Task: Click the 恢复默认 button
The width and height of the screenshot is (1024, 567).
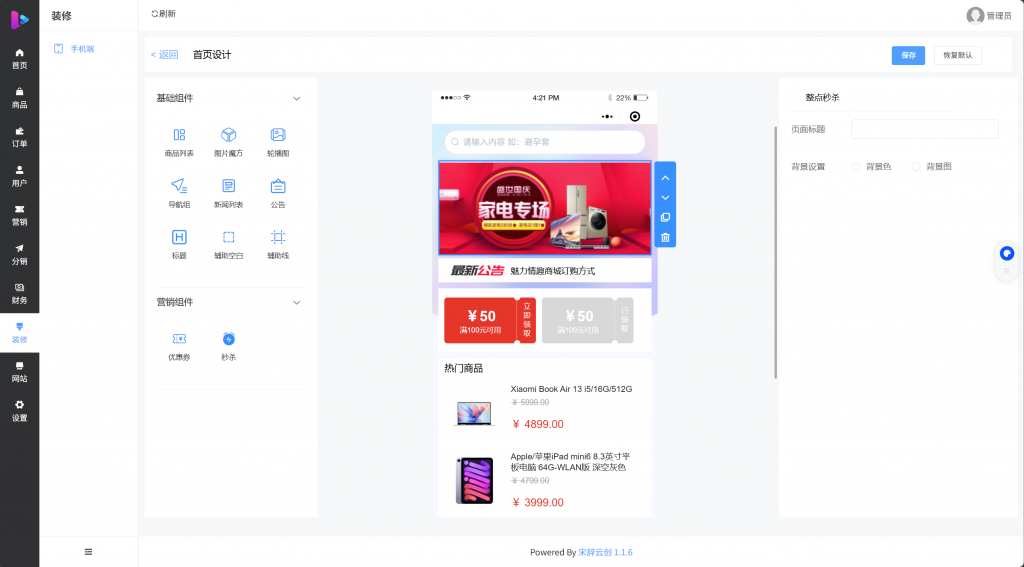Action: [957, 56]
